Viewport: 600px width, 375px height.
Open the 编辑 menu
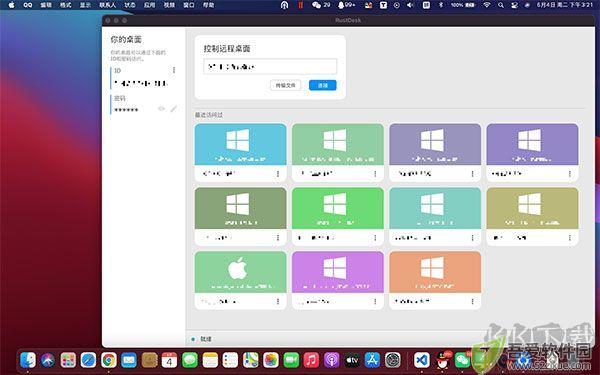point(46,5)
